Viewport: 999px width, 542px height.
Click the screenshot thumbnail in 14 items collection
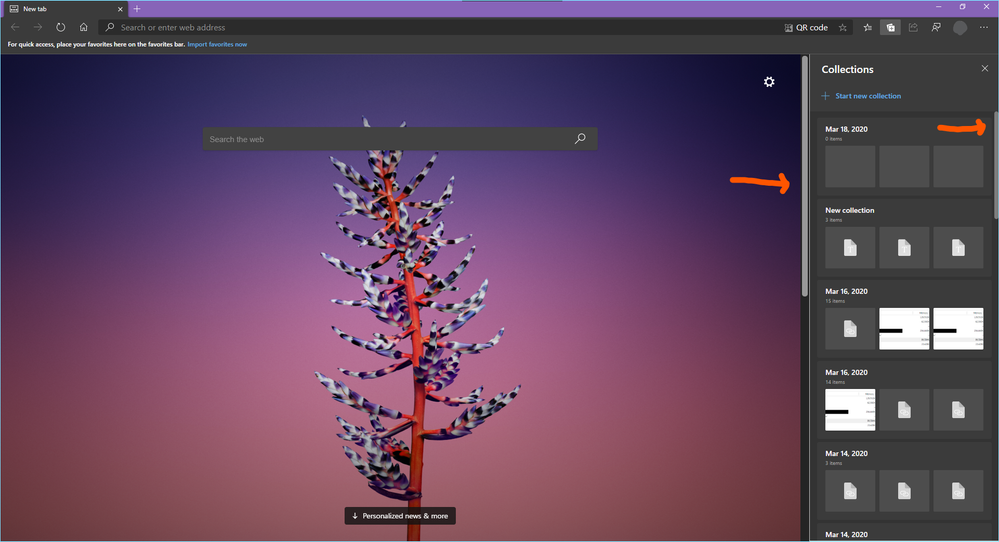[x=850, y=410]
